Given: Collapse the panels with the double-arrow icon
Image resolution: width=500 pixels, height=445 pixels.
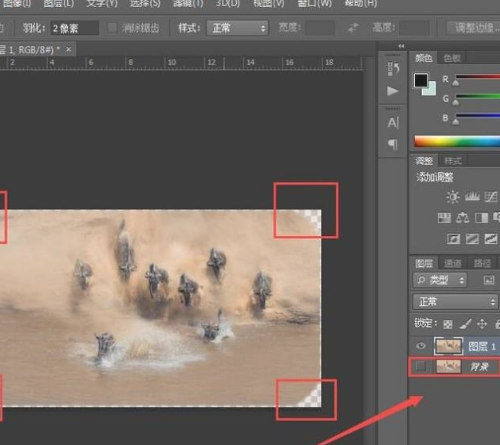Looking at the screenshot, I should 401,46.
